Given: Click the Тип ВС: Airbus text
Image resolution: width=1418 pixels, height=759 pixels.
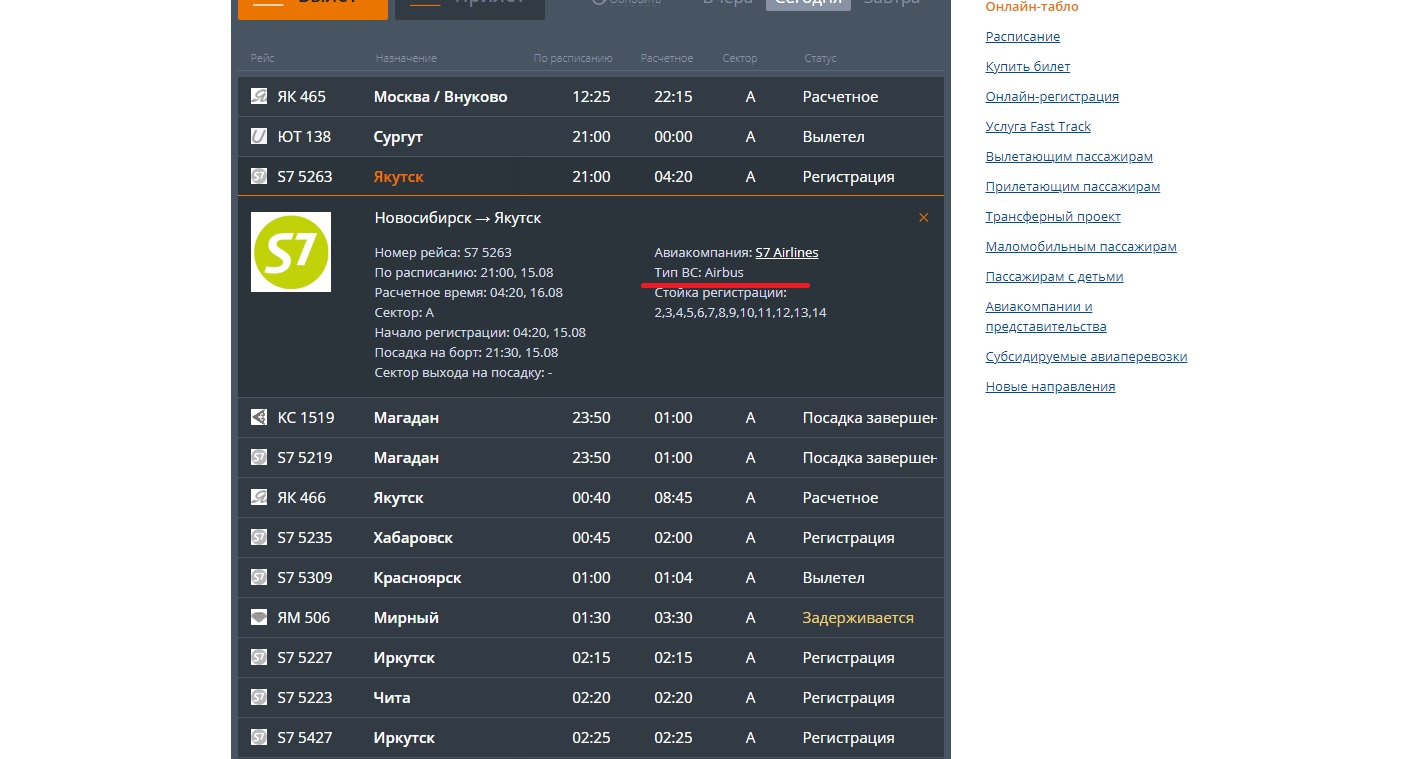Looking at the screenshot, I should coord(699,273).
